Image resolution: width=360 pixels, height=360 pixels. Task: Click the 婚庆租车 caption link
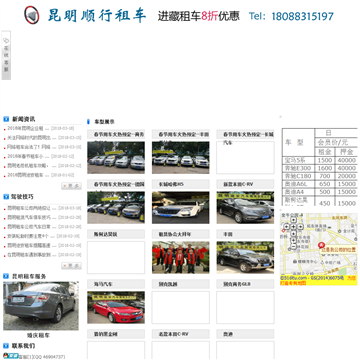click(x=38, y=335)
